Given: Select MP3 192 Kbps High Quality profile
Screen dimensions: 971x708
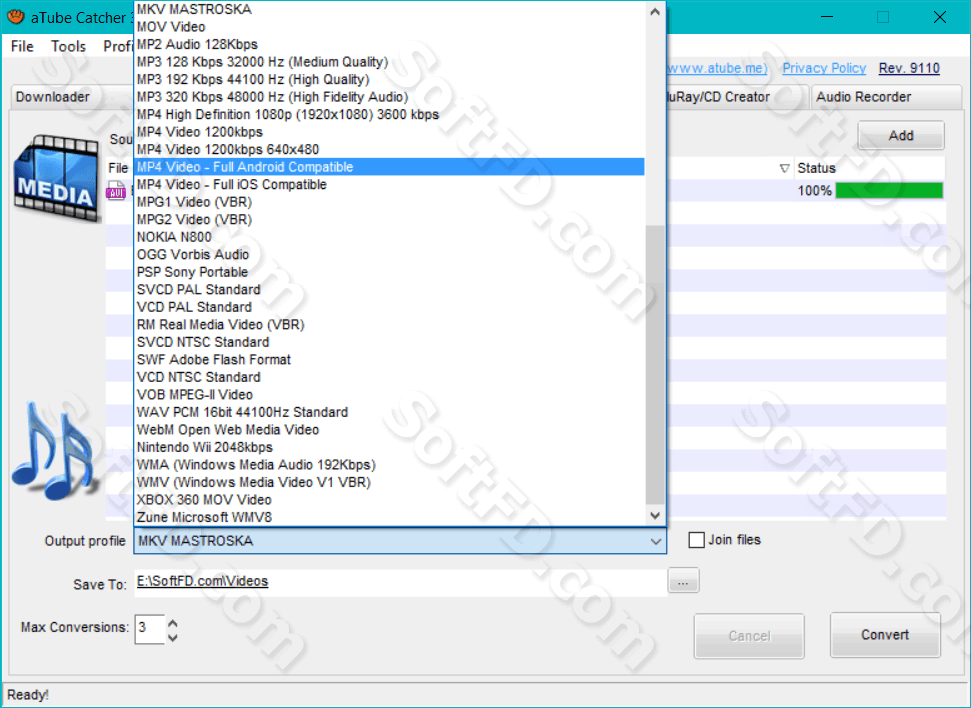Looking at the screenshot, I should pyautogui.click(x=390, y=79).
